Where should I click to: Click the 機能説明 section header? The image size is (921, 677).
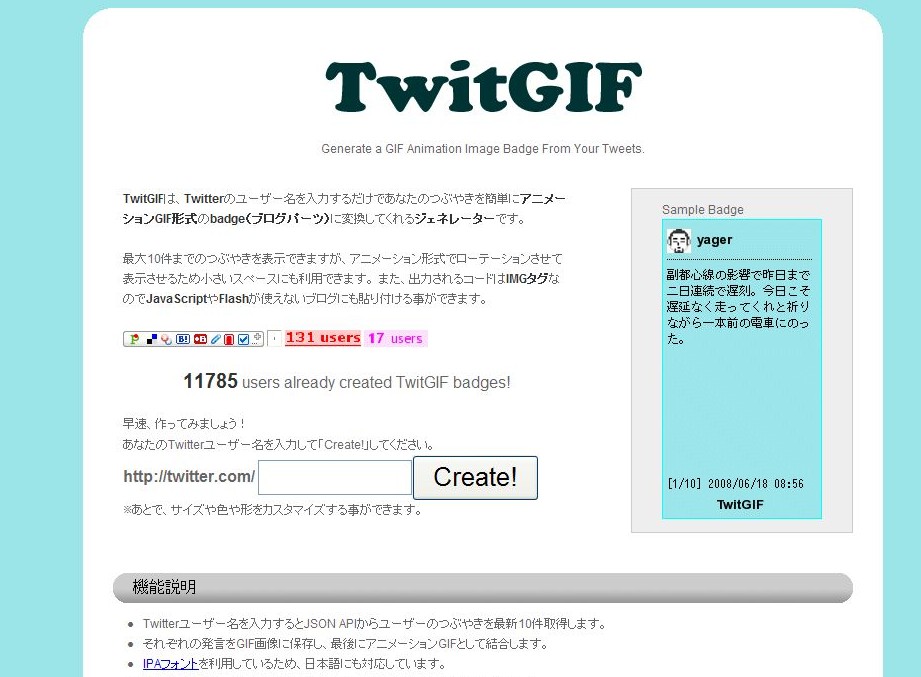point(483,588)
